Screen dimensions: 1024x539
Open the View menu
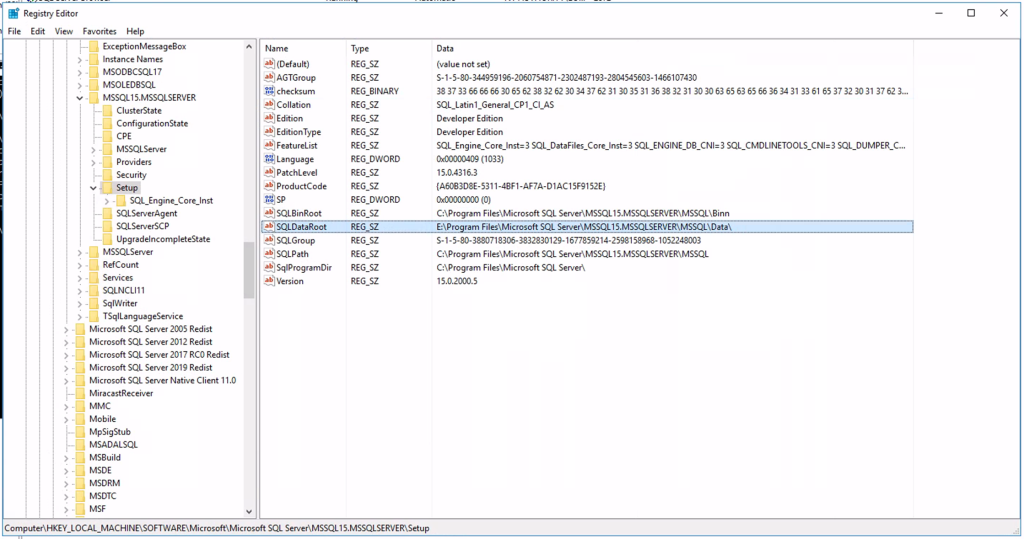pos(64,31)
